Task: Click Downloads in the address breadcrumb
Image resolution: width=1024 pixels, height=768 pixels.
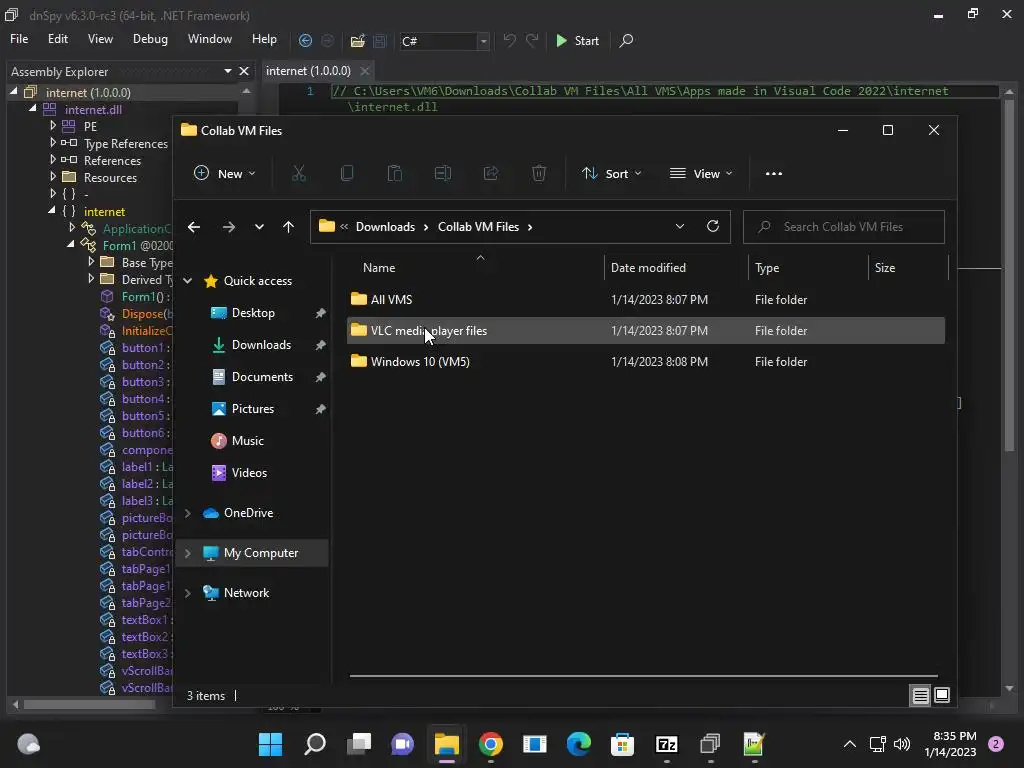Action: 385,227
